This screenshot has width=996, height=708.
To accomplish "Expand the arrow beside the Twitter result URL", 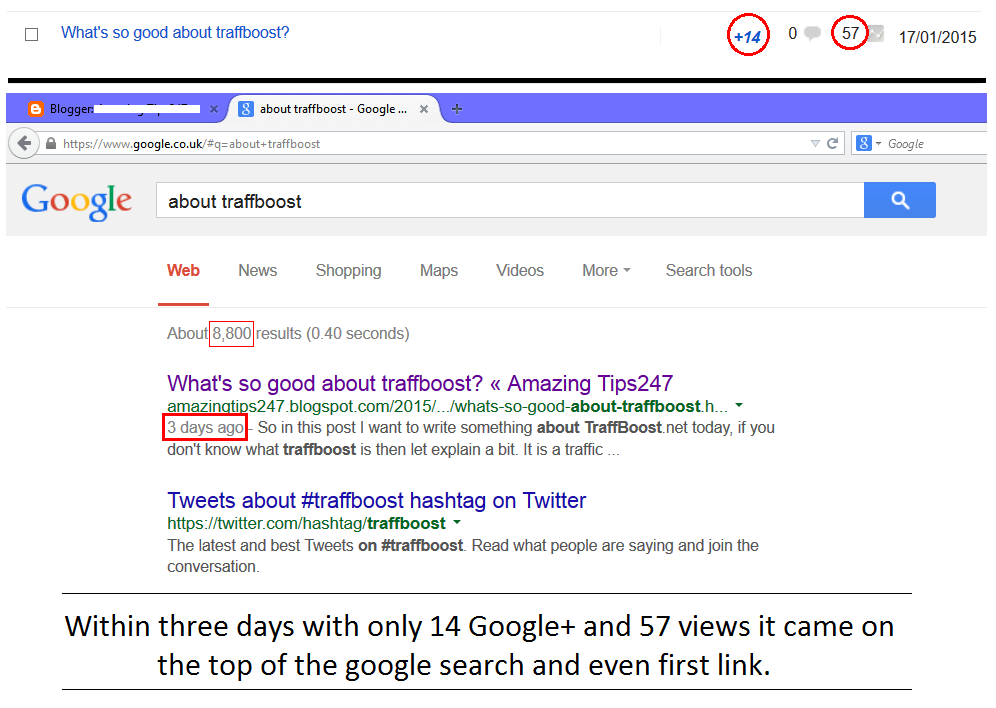I will pyautogui.click(x=457, y=523).
